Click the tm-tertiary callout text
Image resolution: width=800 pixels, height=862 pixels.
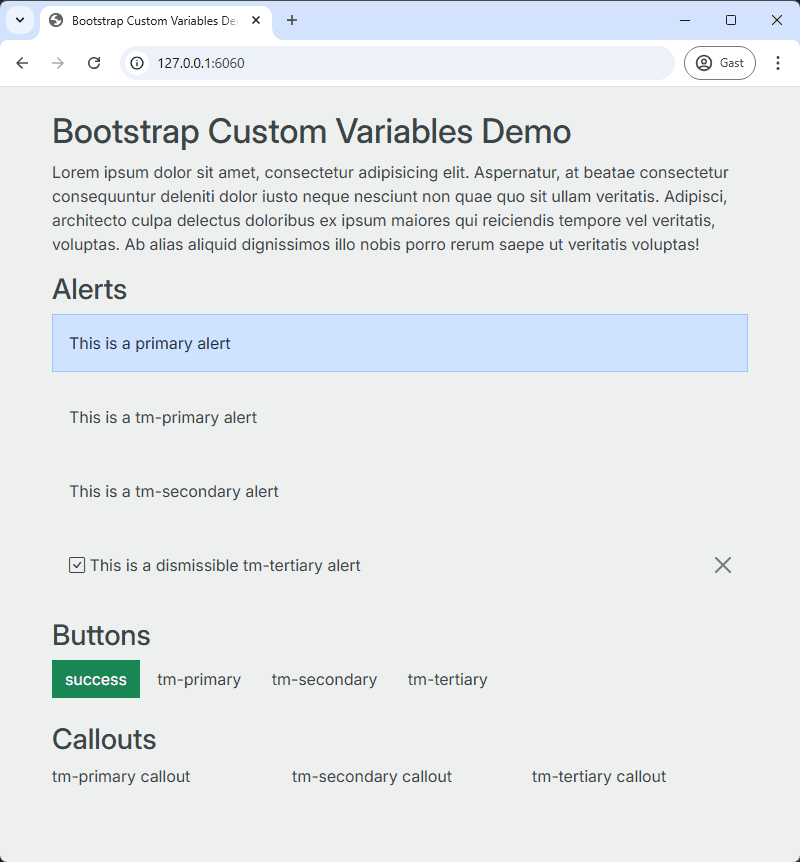599,776
